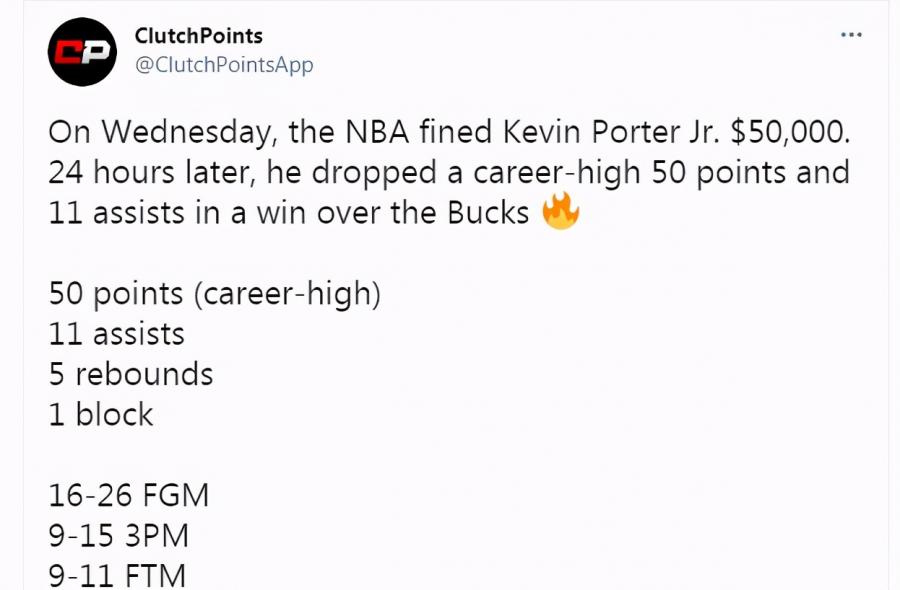900x590 pixels.
Task: Click the "16-26 FGM" shooting line
Action: coord(129,495)
